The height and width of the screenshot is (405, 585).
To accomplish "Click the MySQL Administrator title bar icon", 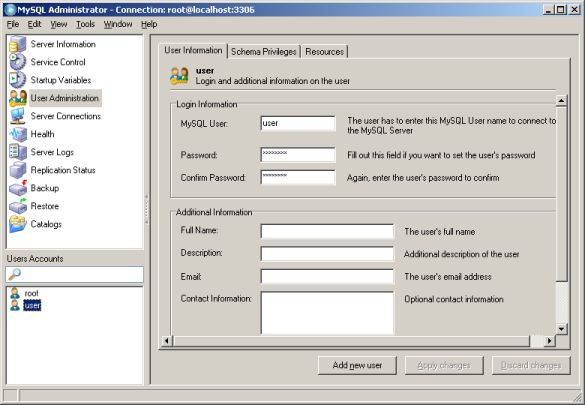I will point(10,9).
